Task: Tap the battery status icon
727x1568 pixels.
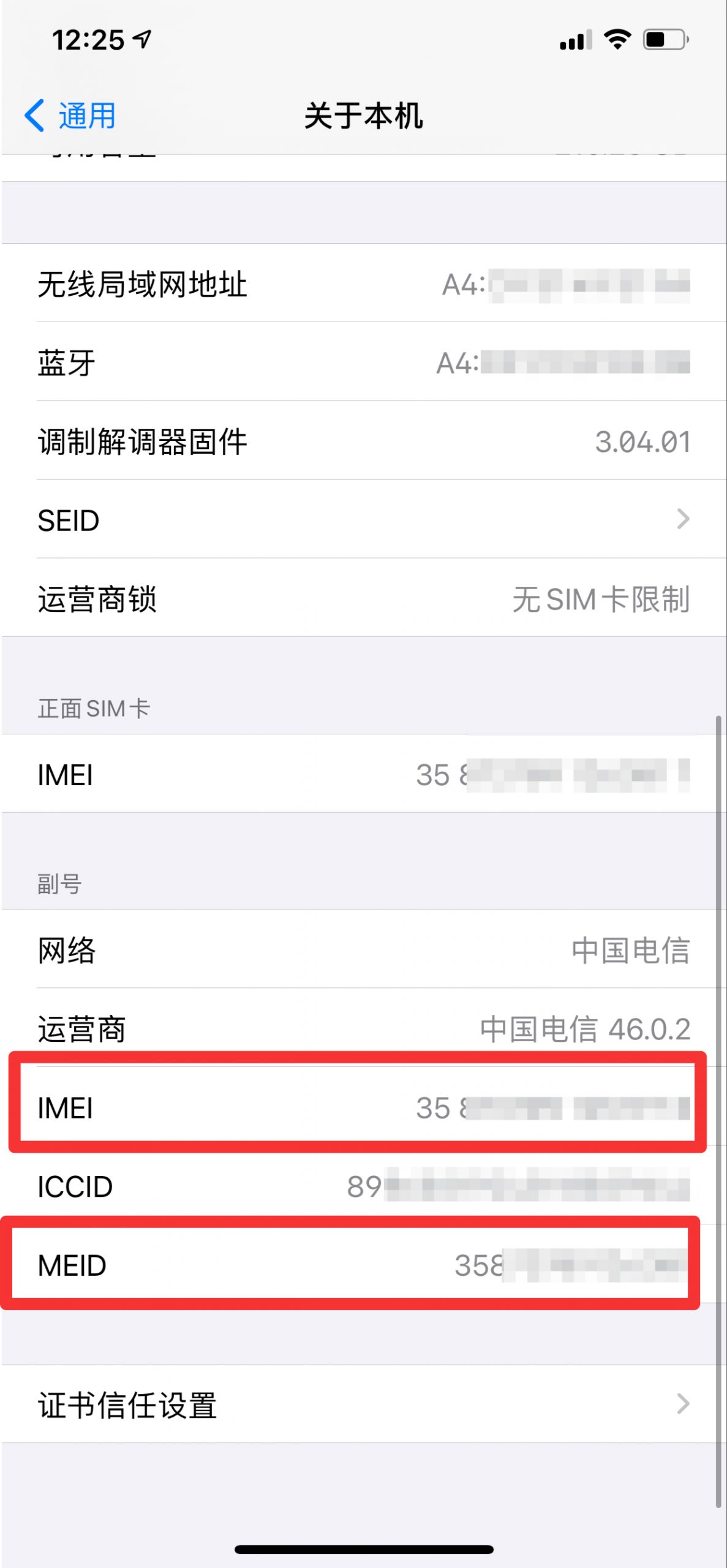Action: pyautogui.click(x=666, y=39)
